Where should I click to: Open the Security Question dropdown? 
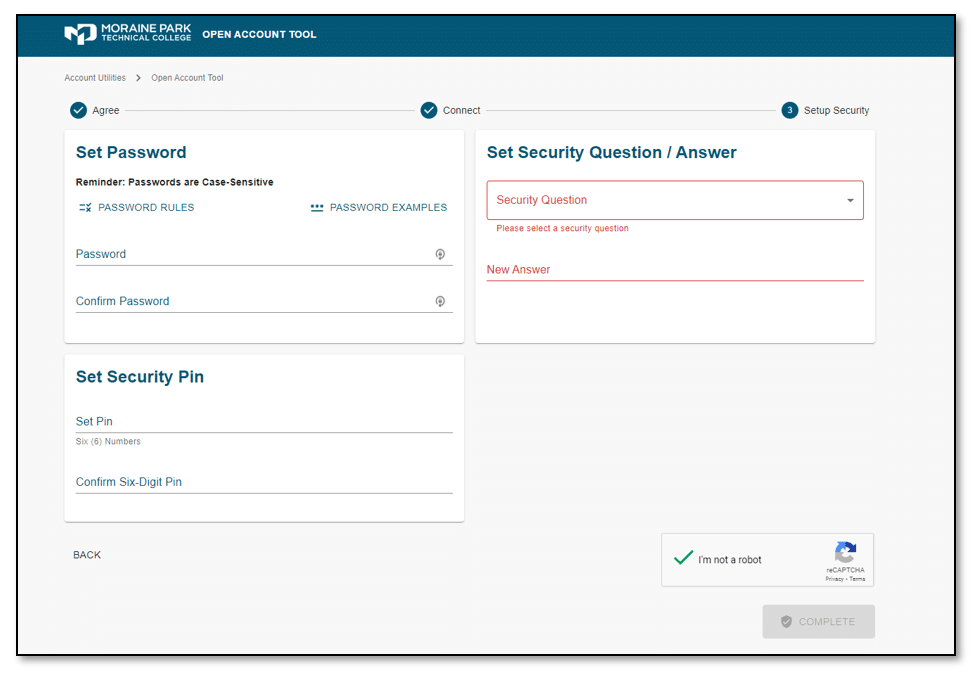(x=665, y=200)
